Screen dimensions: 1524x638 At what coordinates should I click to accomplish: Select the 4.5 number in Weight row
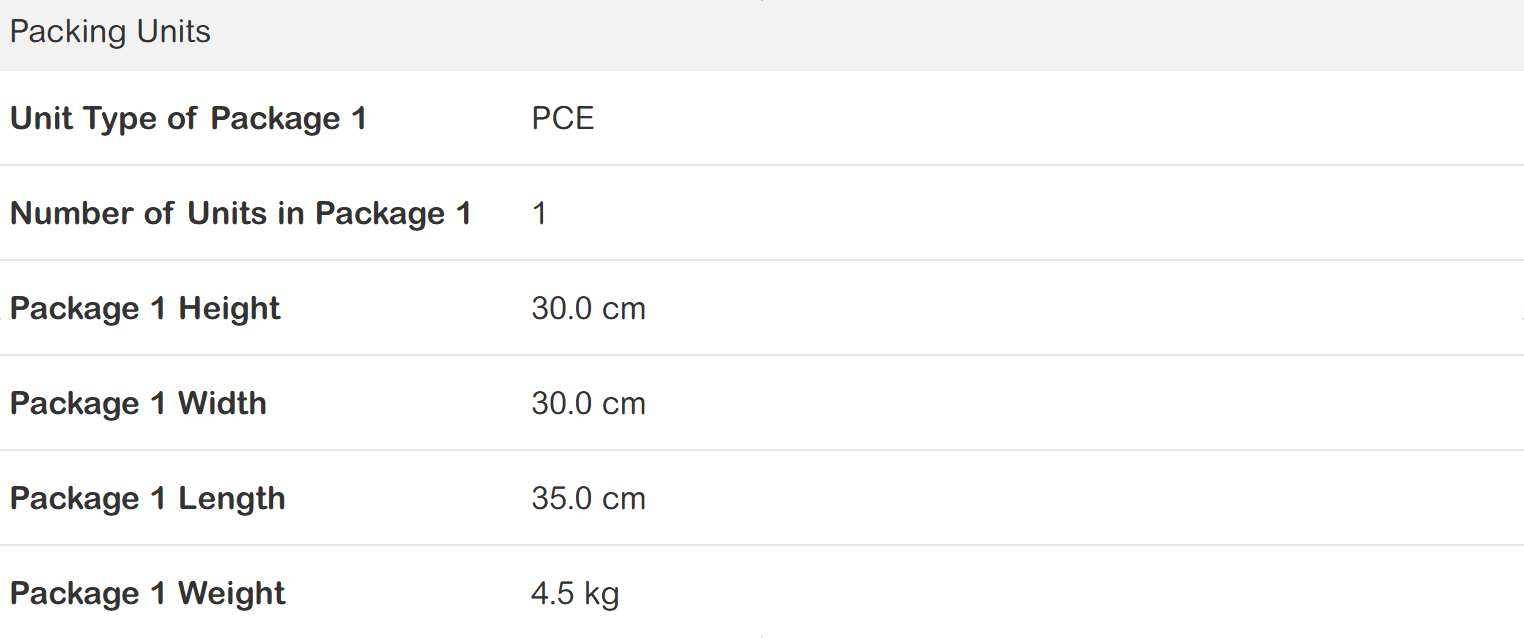pyautogui.click(x=551, y=594)
